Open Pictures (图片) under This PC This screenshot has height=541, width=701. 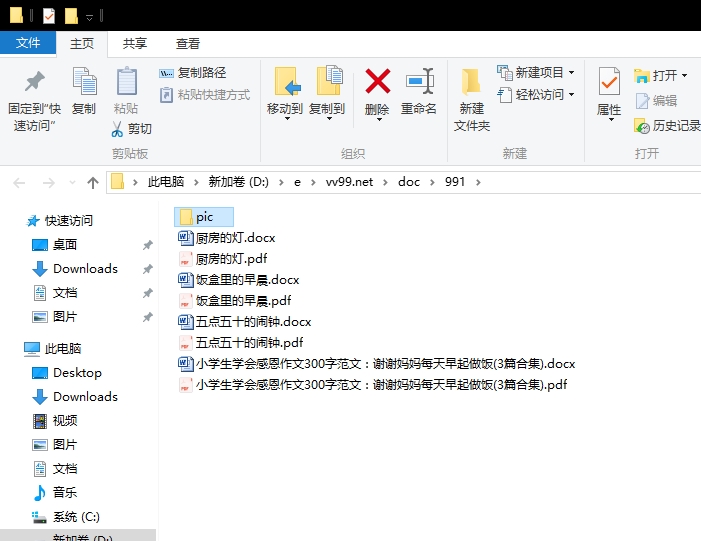[x=55, y=445]
